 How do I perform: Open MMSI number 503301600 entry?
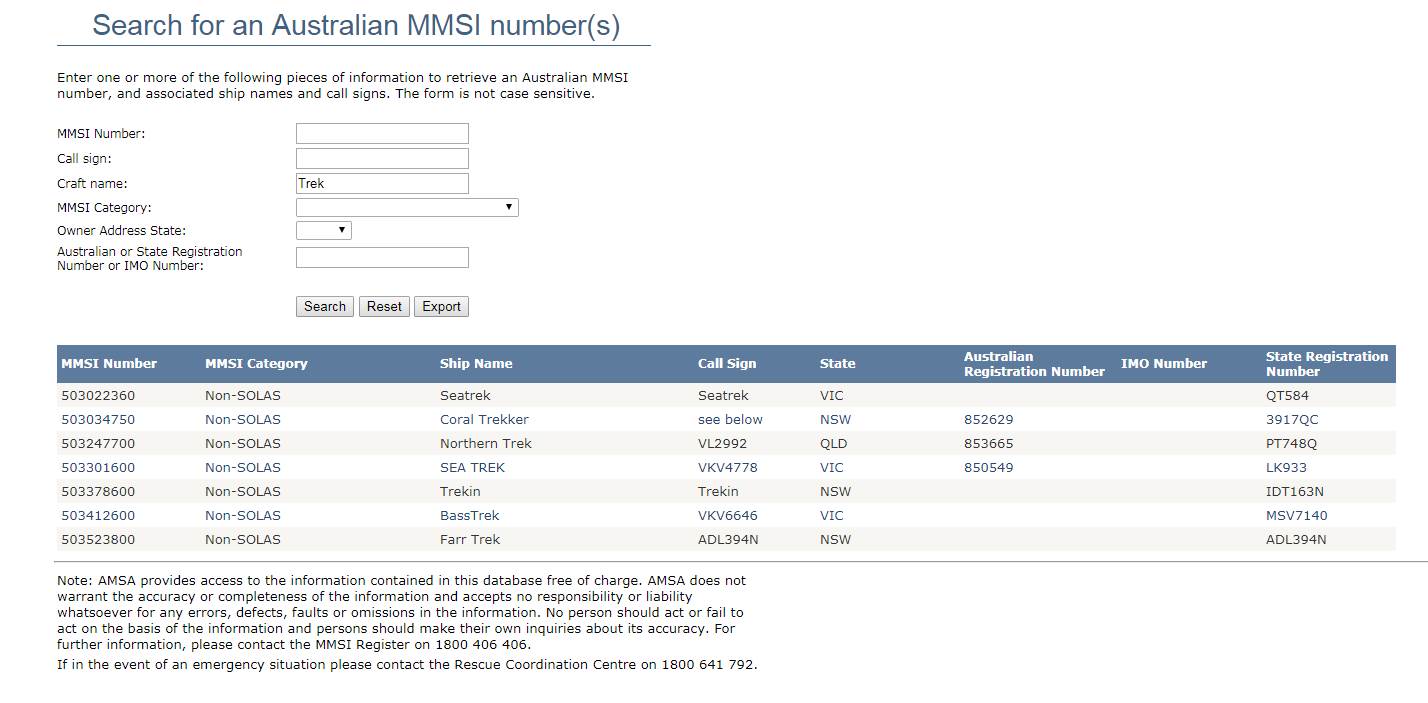pos(98,468)
